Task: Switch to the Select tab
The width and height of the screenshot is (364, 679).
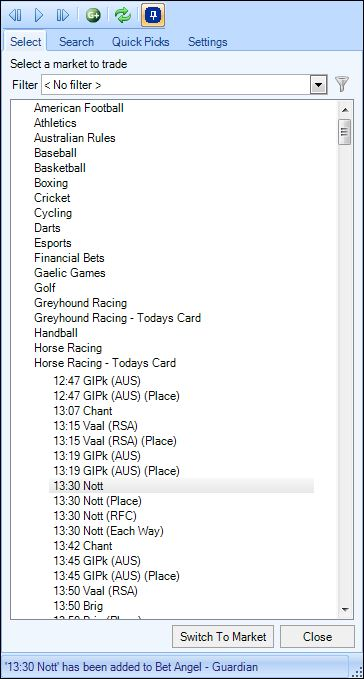Action: point(26,42)
